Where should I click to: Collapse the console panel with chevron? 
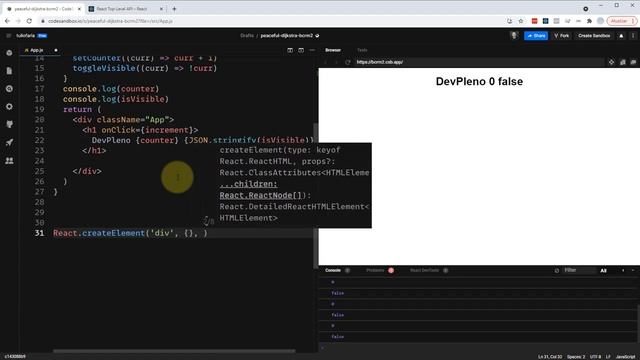click(x=623, y=270)
